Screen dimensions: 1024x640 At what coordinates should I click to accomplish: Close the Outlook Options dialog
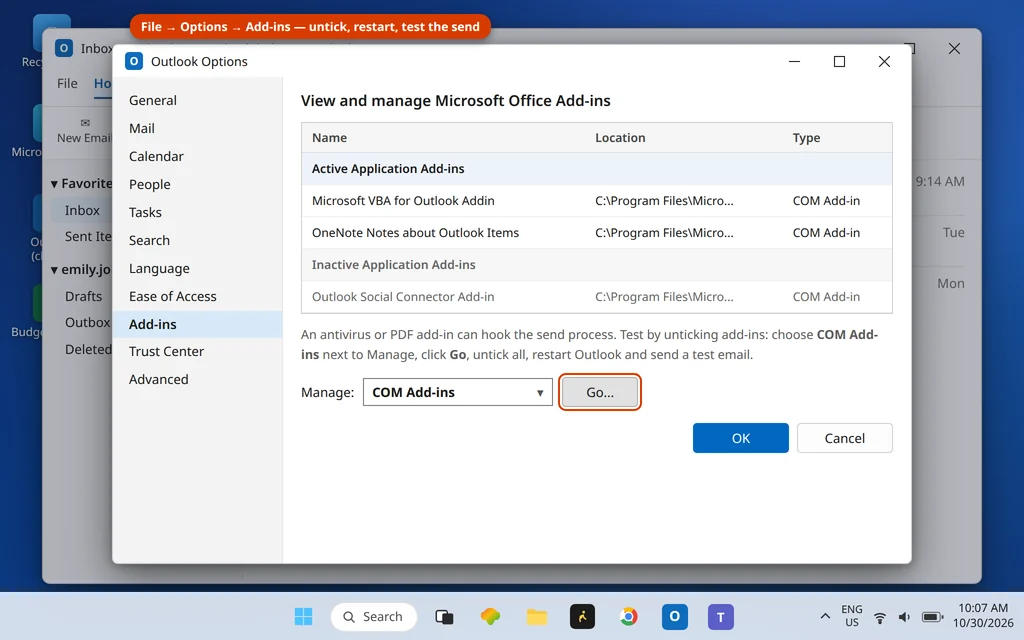coord(884,61)
